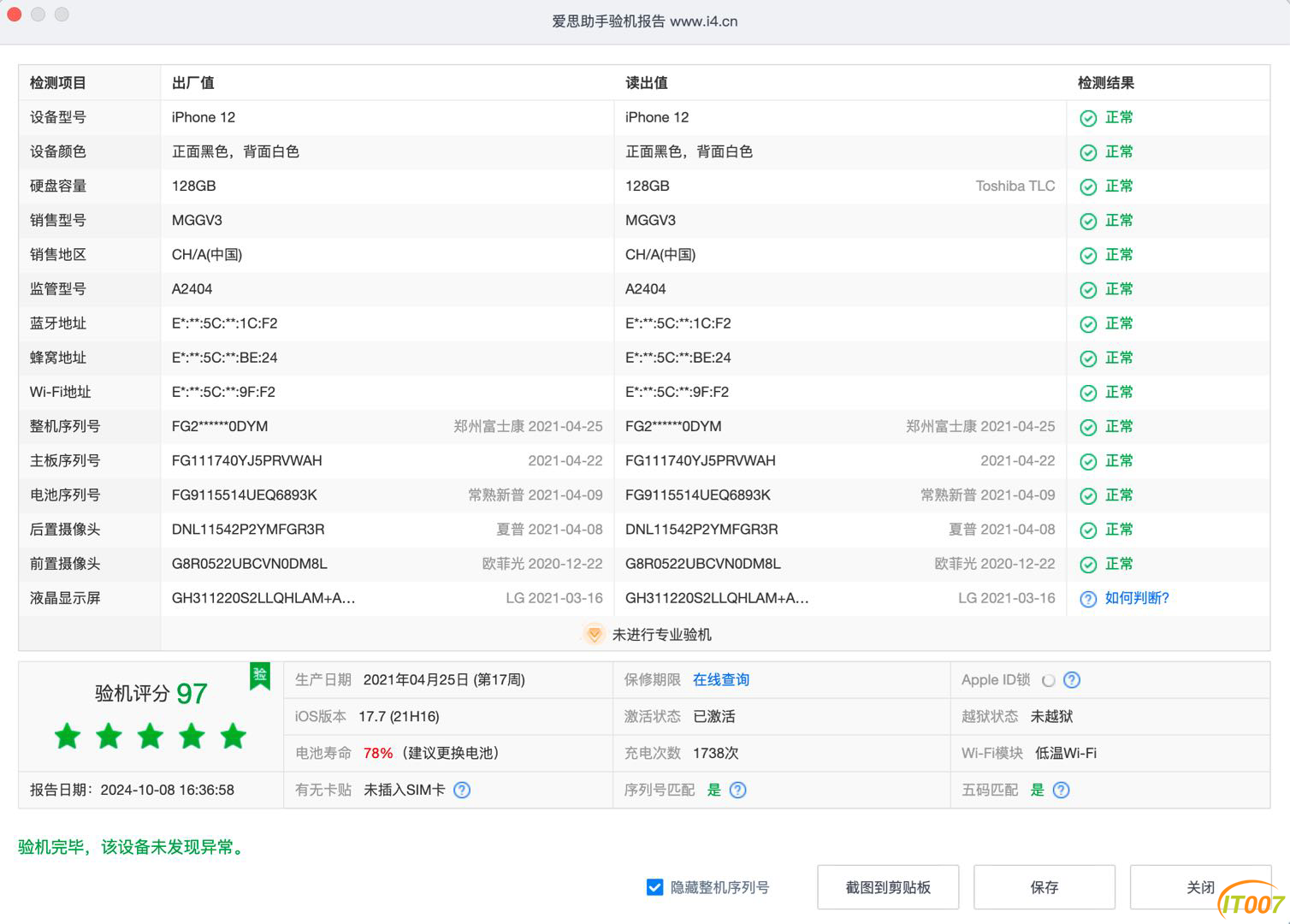Viewport: 1290px width, 924px height.
Task: Click the green check icon in 销售型号 row
Action: [1088, 221]
